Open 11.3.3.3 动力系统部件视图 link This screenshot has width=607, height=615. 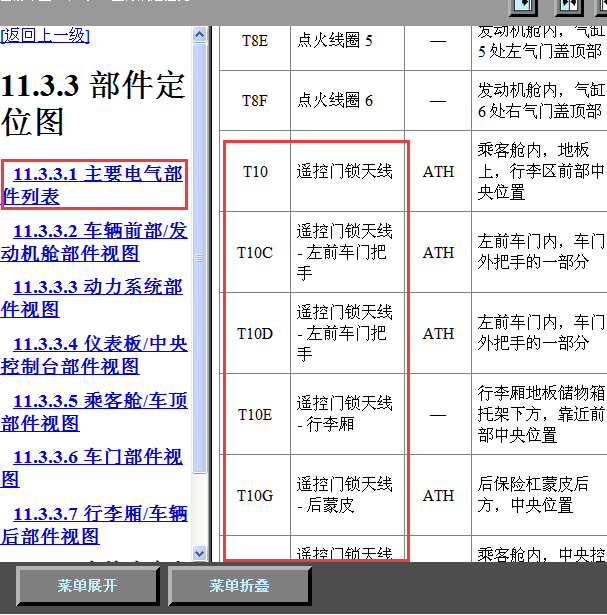92,298
